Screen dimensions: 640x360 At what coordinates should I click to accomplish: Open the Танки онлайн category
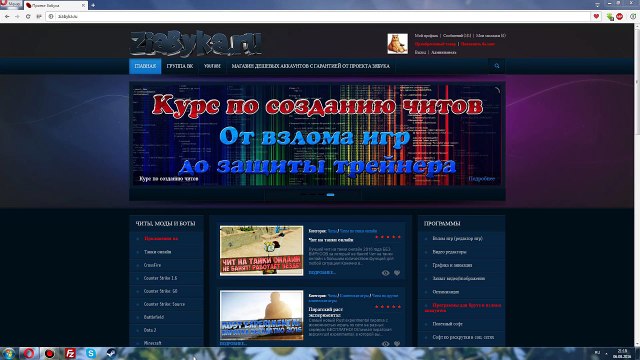158,252
